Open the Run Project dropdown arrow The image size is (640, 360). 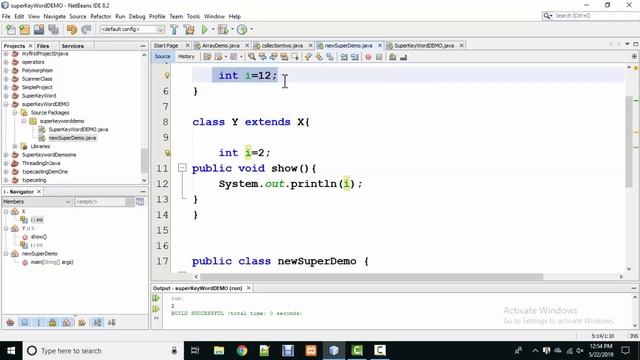pyautogui.click(x=213, y=29)
